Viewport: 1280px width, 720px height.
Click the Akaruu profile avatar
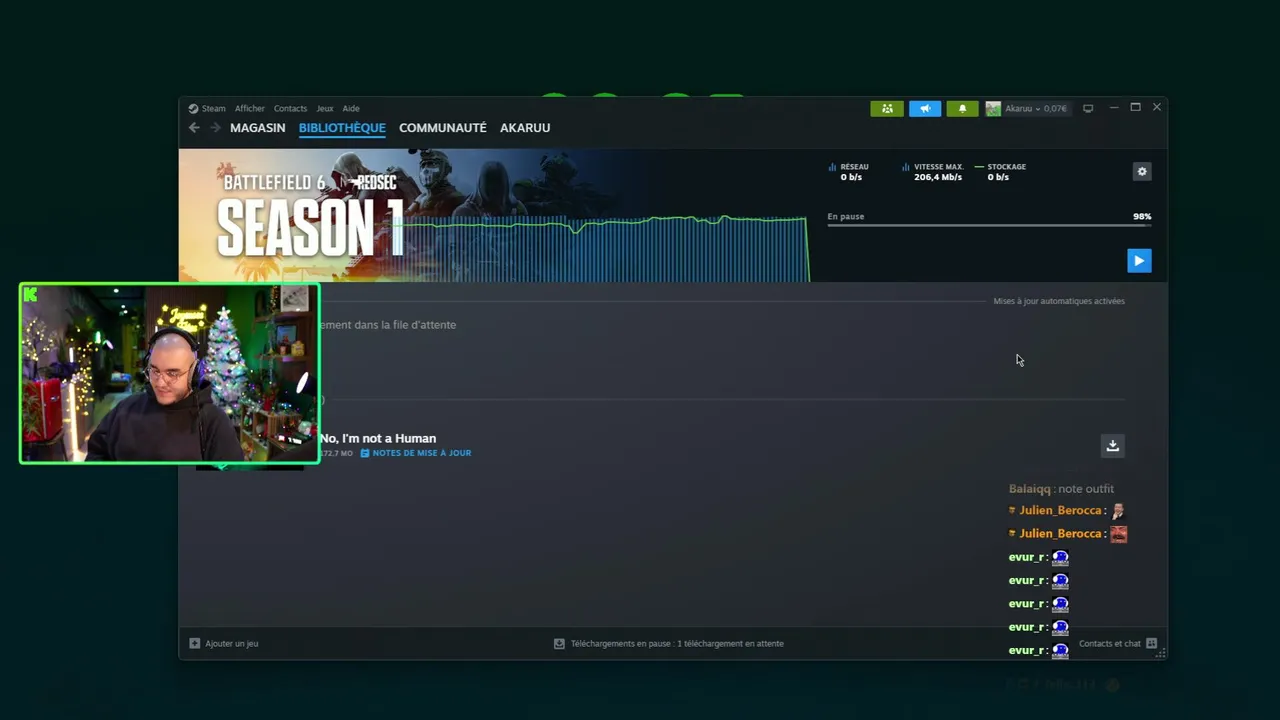[993, 108]
